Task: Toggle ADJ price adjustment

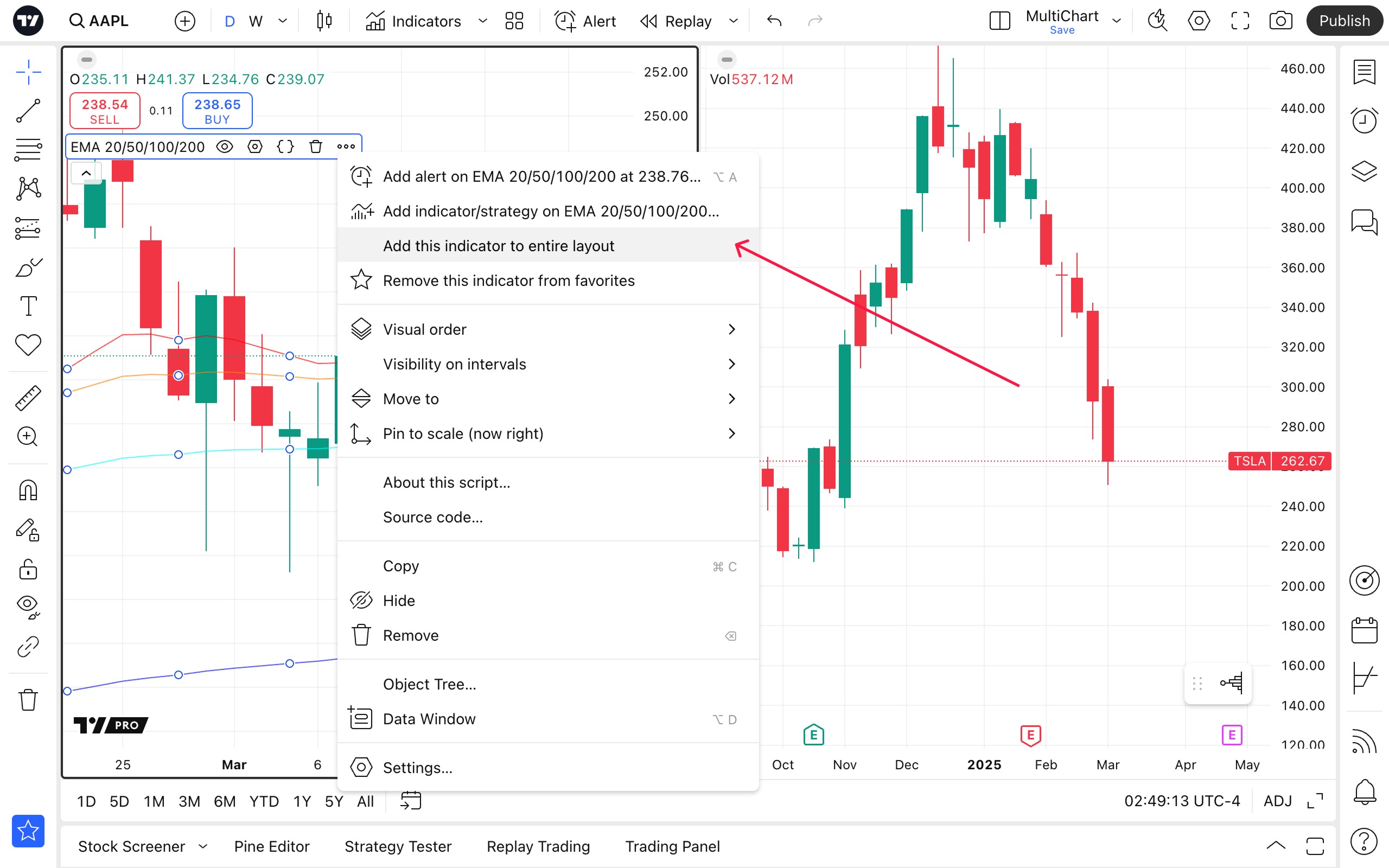Action: pyautogui.click(x=1278, y=801)
